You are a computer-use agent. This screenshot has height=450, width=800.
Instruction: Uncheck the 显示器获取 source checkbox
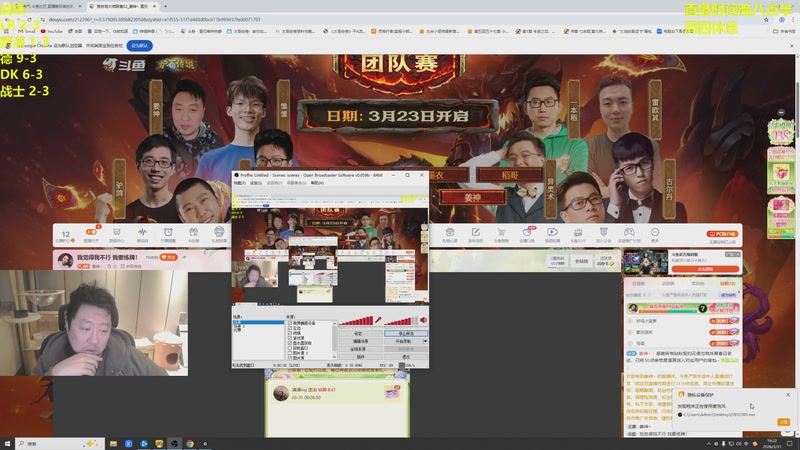(290, 343)
